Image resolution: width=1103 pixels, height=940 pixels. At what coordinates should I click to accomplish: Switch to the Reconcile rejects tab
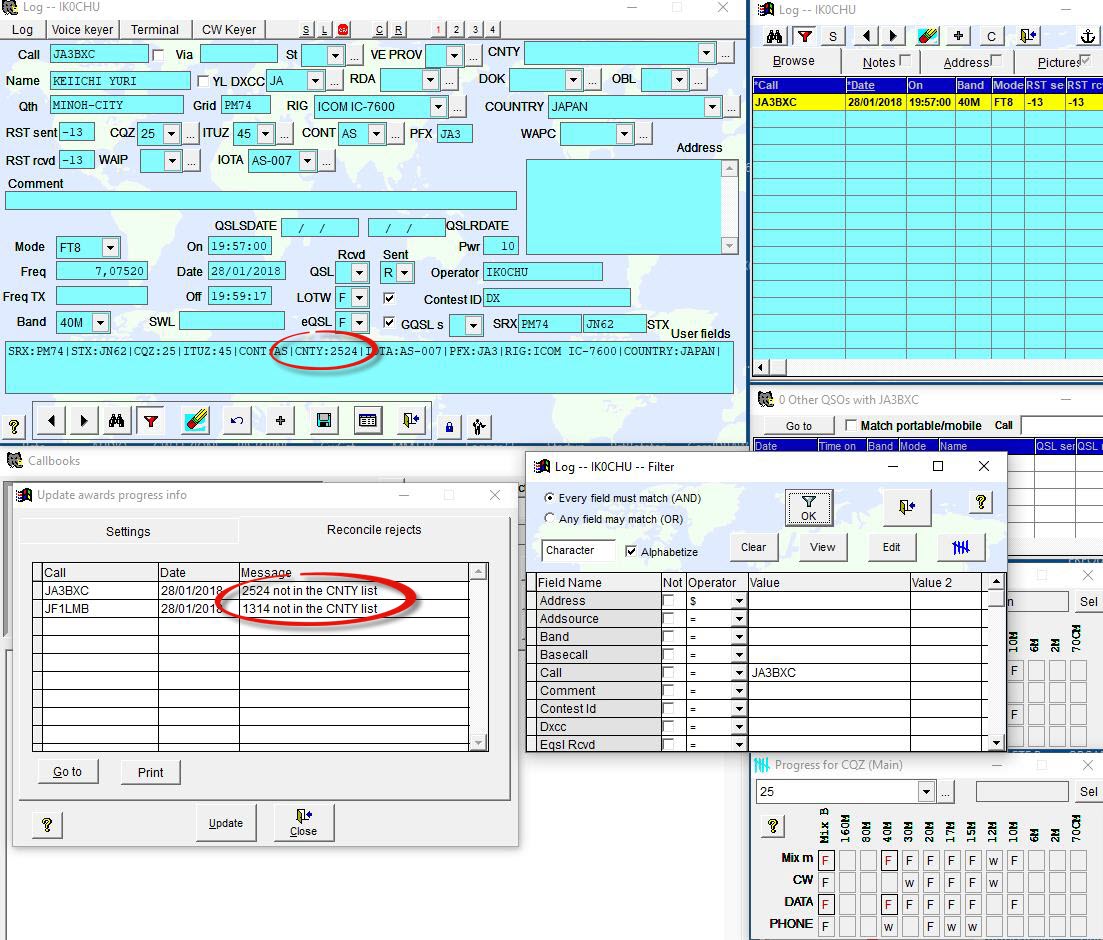[374, 530]
